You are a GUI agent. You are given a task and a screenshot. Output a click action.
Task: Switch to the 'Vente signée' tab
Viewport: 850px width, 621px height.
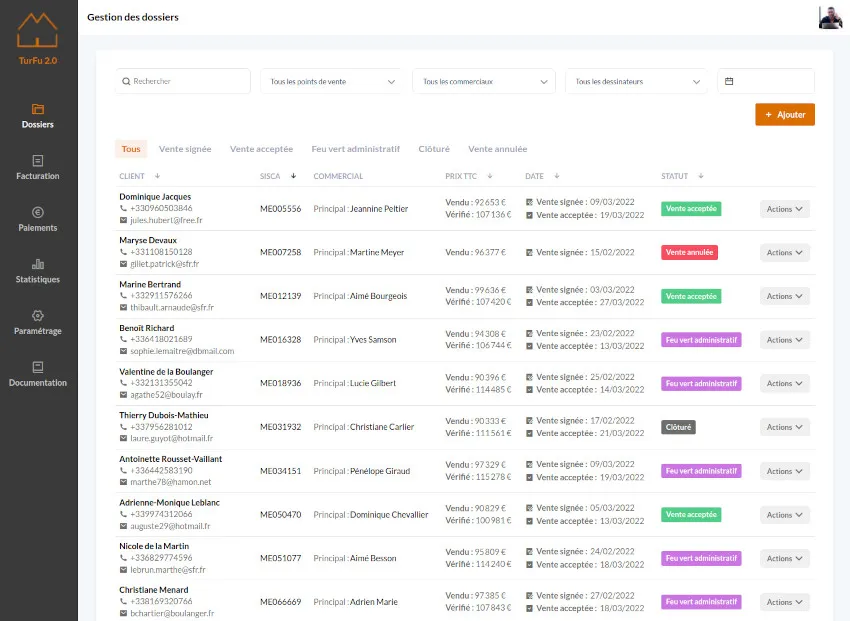pyautogui.click(x=185, y=149)
